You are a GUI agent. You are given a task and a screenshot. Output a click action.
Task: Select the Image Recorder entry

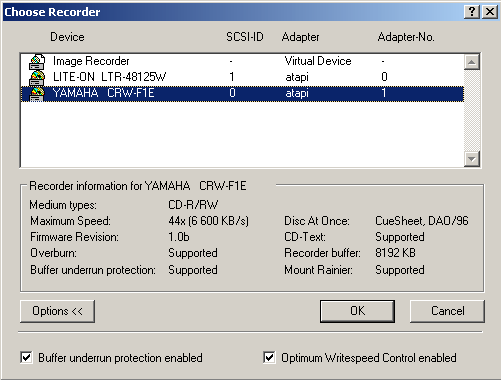tap(242, 61)
